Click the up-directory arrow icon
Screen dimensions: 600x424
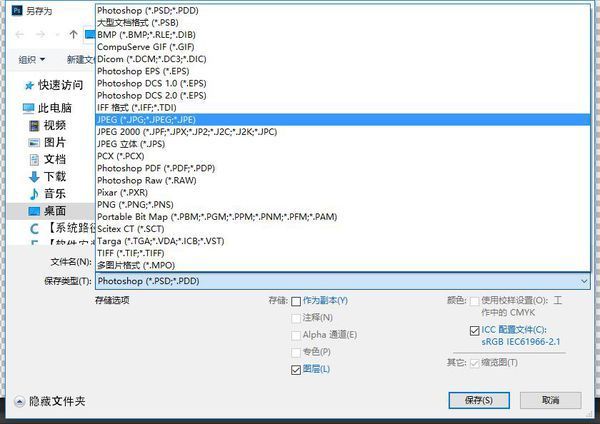coord(74,34)
